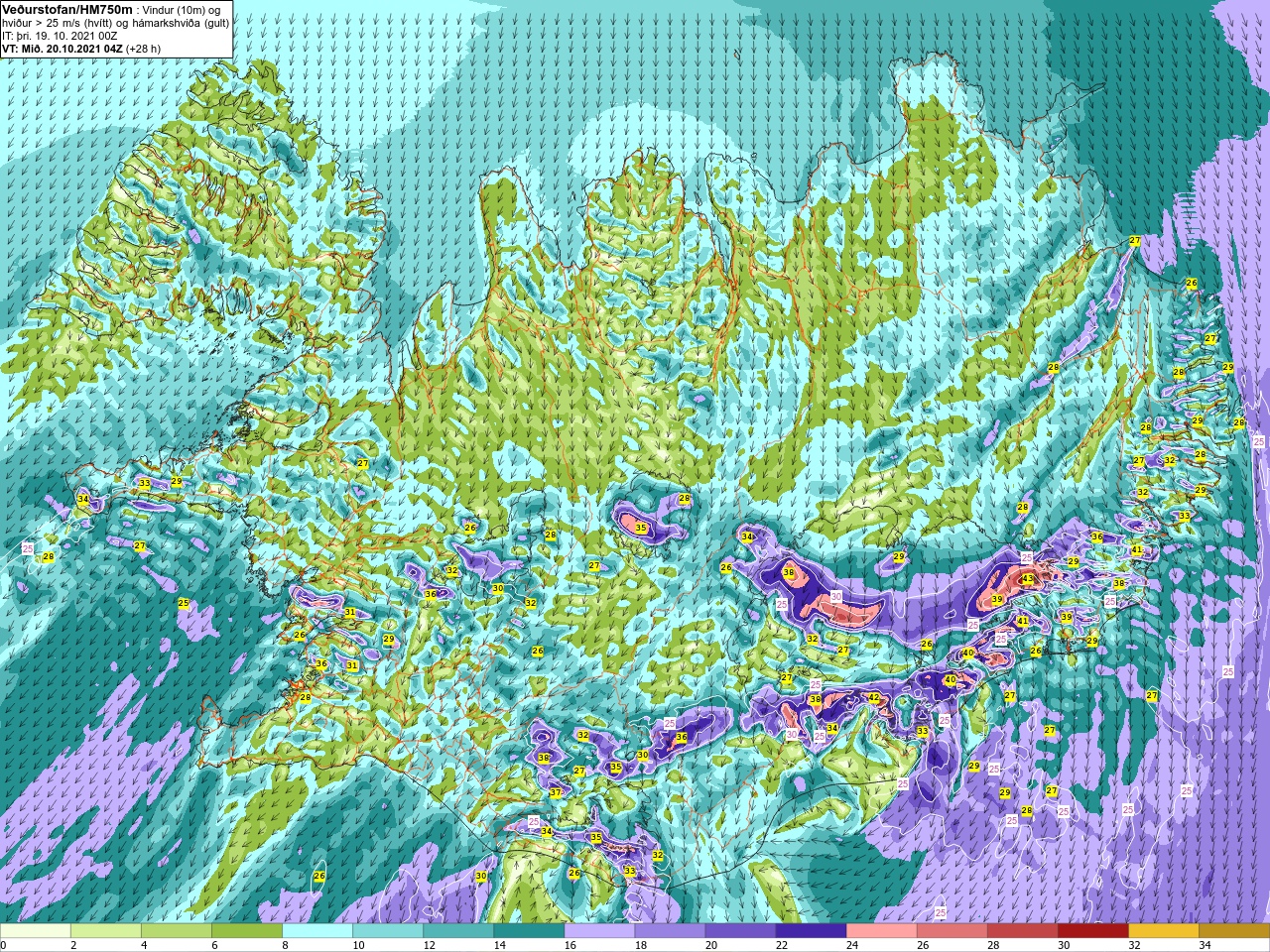Click the pale yellow 0–2 m/s legend swatch

(36, 931)
